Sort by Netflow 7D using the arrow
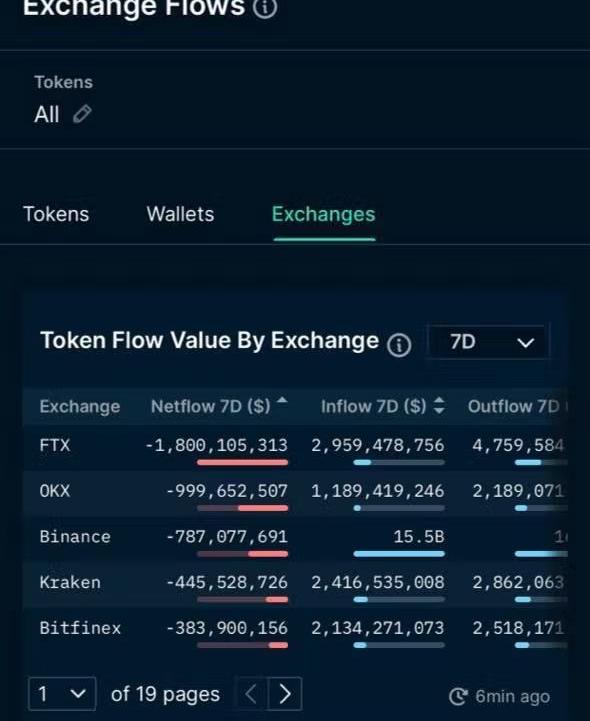Image resolution: width=590 pixels, height=721 pixels. pyautogui.click(x=282, y=400)
